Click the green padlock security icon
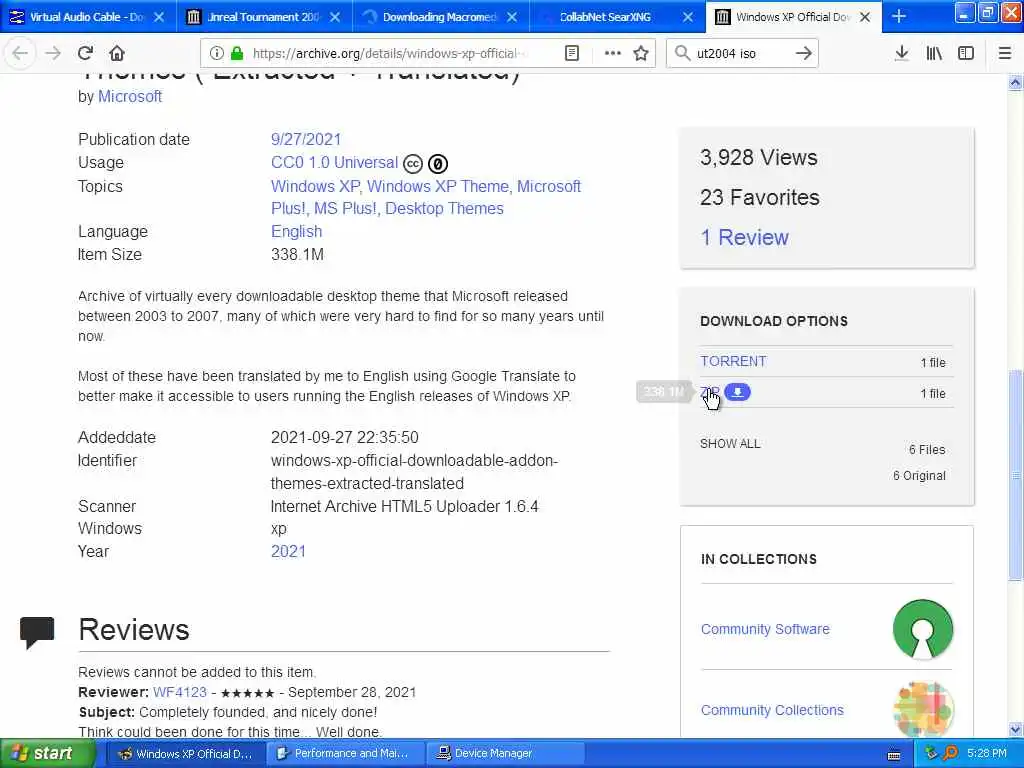This screenshot has width=1024, height=768. [237, 54]
